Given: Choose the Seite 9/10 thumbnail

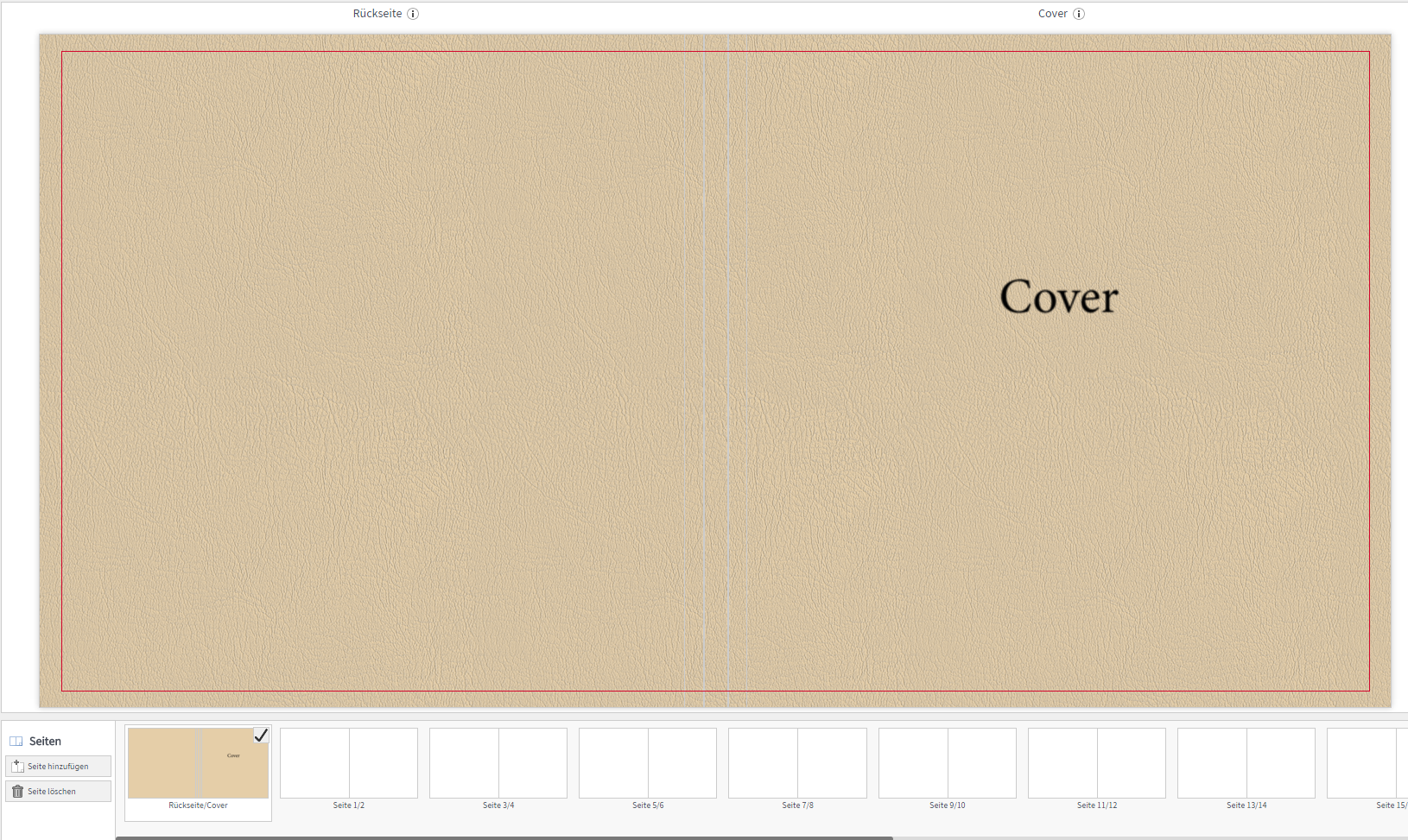Looking at the screenshot, I should 948,763.
